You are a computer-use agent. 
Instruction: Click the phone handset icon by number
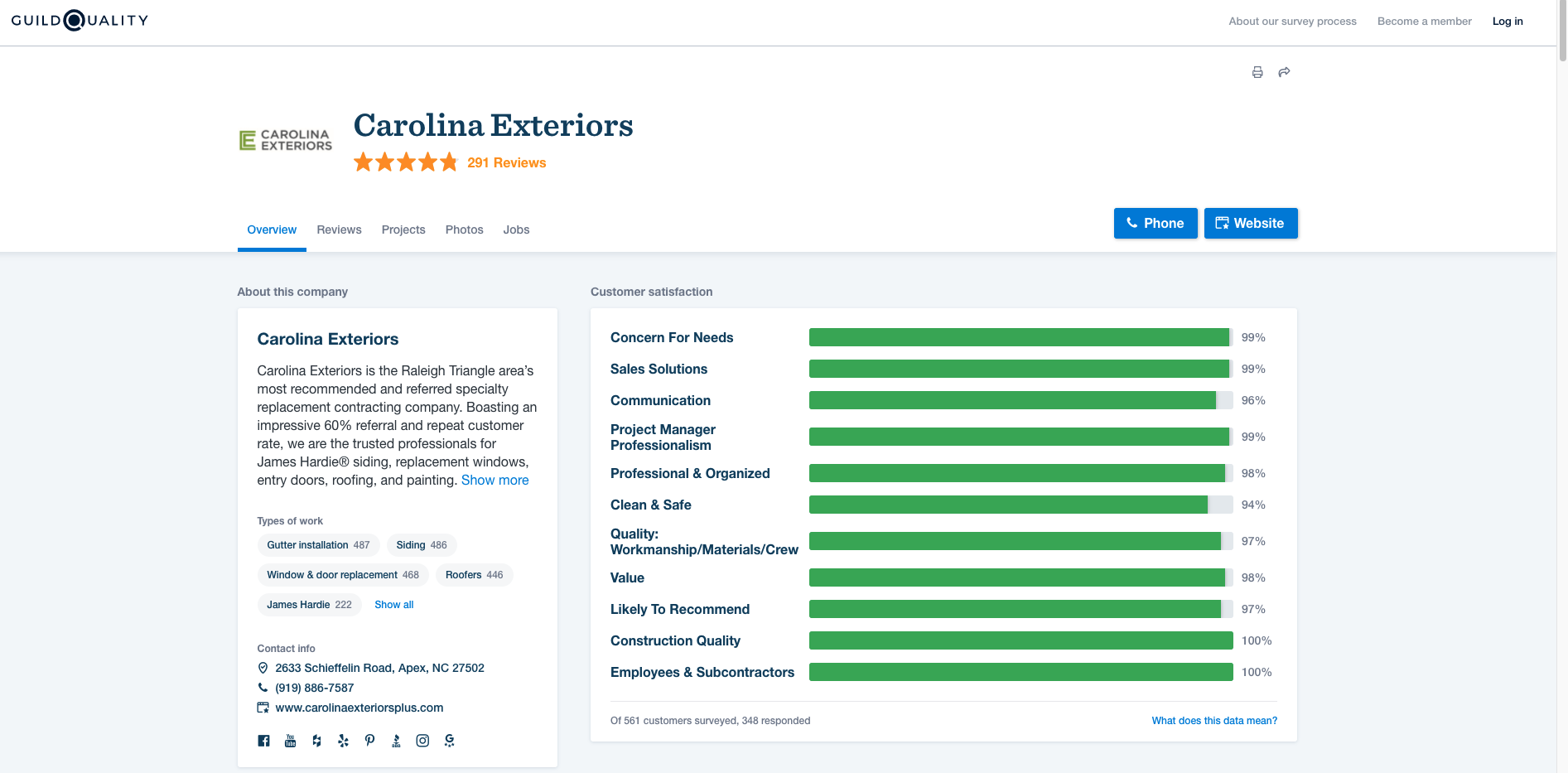(263, 688)
